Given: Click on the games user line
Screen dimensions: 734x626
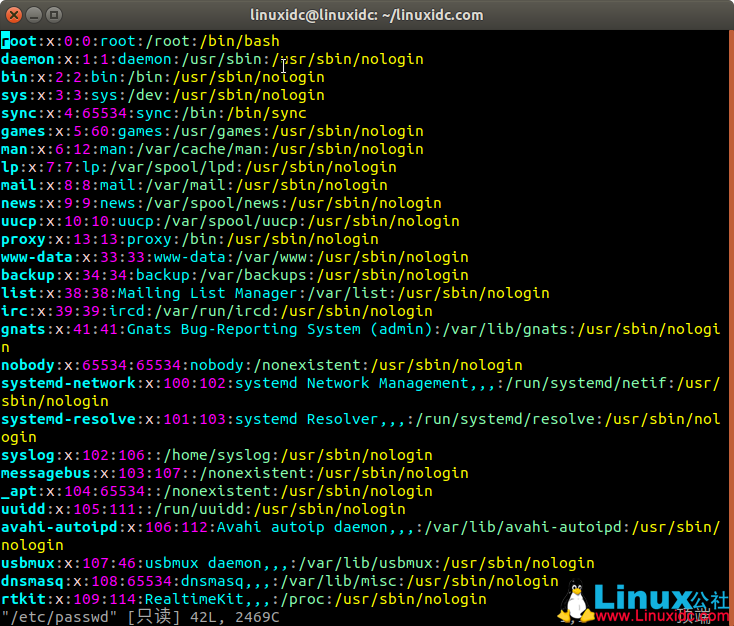Looking at the screenshot, I should point(212,132).
